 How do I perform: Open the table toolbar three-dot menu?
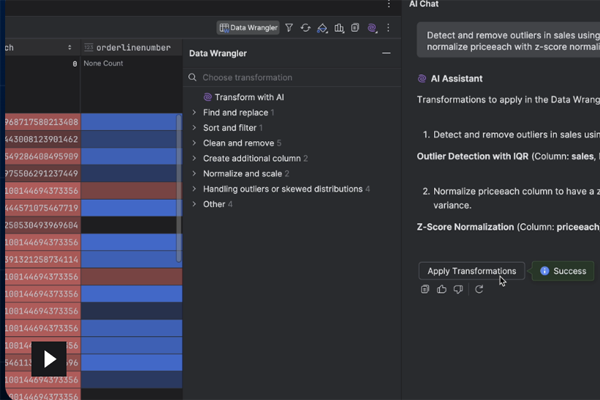[388, 28]
